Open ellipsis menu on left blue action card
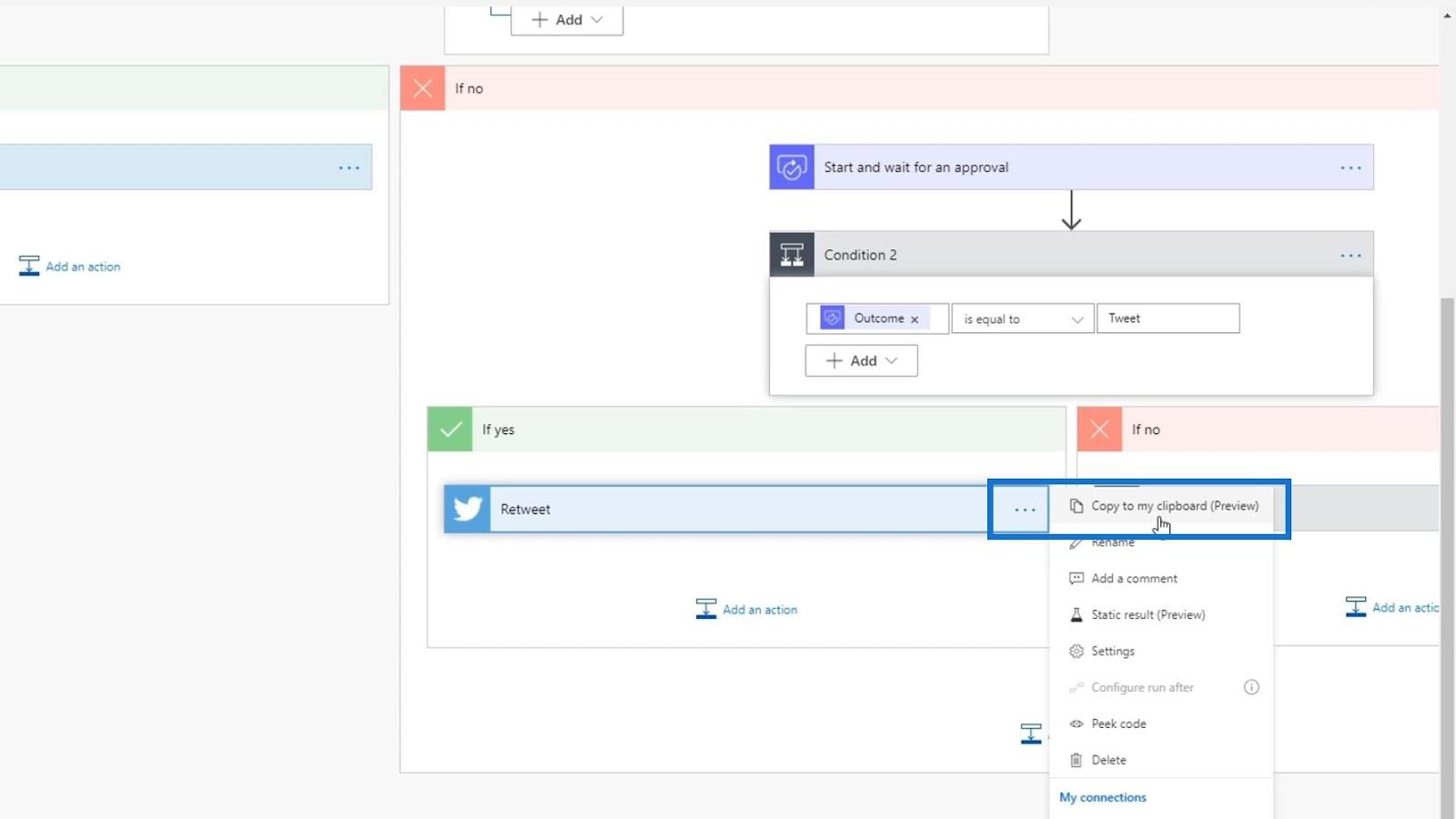The height and width of the screenshot is (819, 1456). click(349, 167)
